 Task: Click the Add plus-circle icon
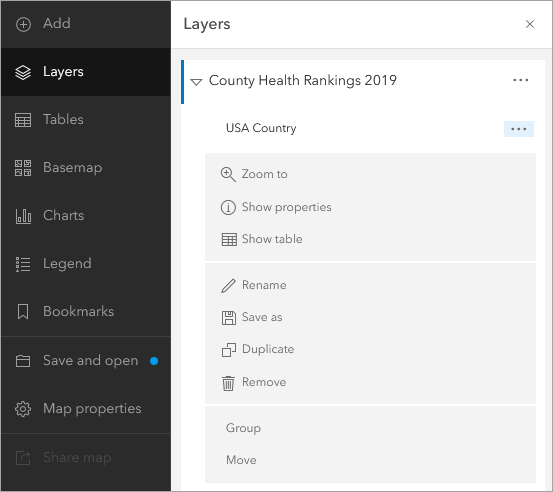point(23,24)
